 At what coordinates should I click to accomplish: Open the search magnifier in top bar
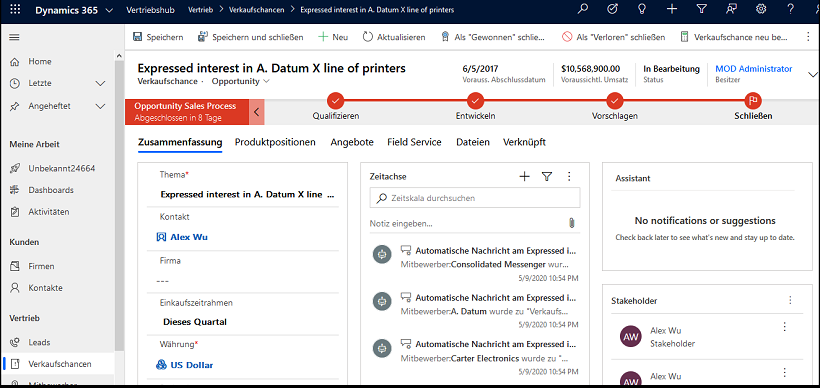(583, 9)
